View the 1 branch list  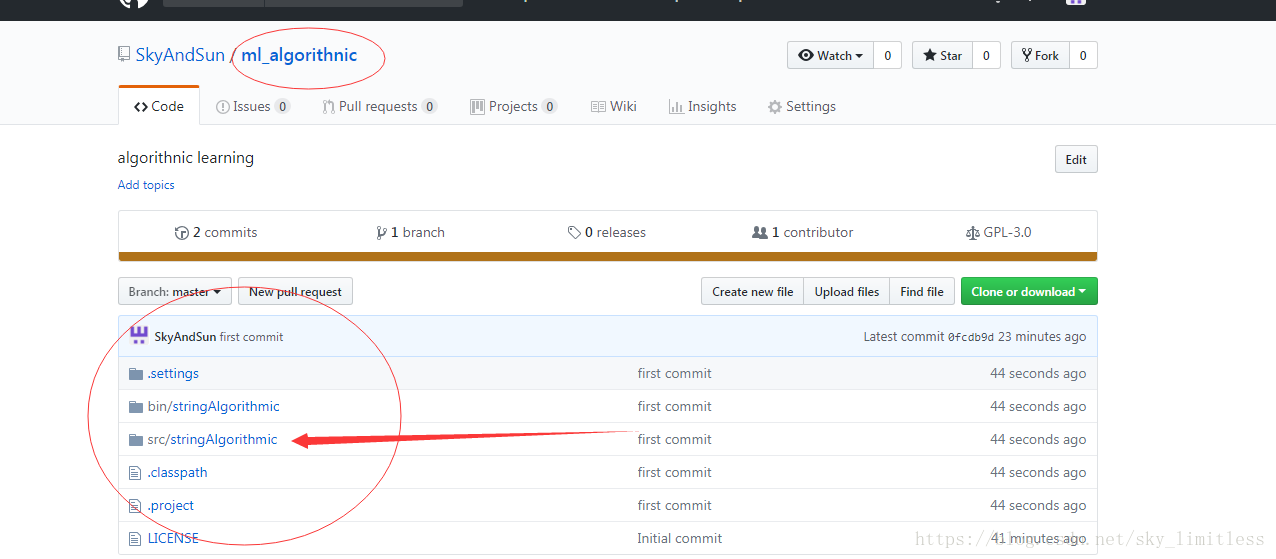click(x=410, y=232)
